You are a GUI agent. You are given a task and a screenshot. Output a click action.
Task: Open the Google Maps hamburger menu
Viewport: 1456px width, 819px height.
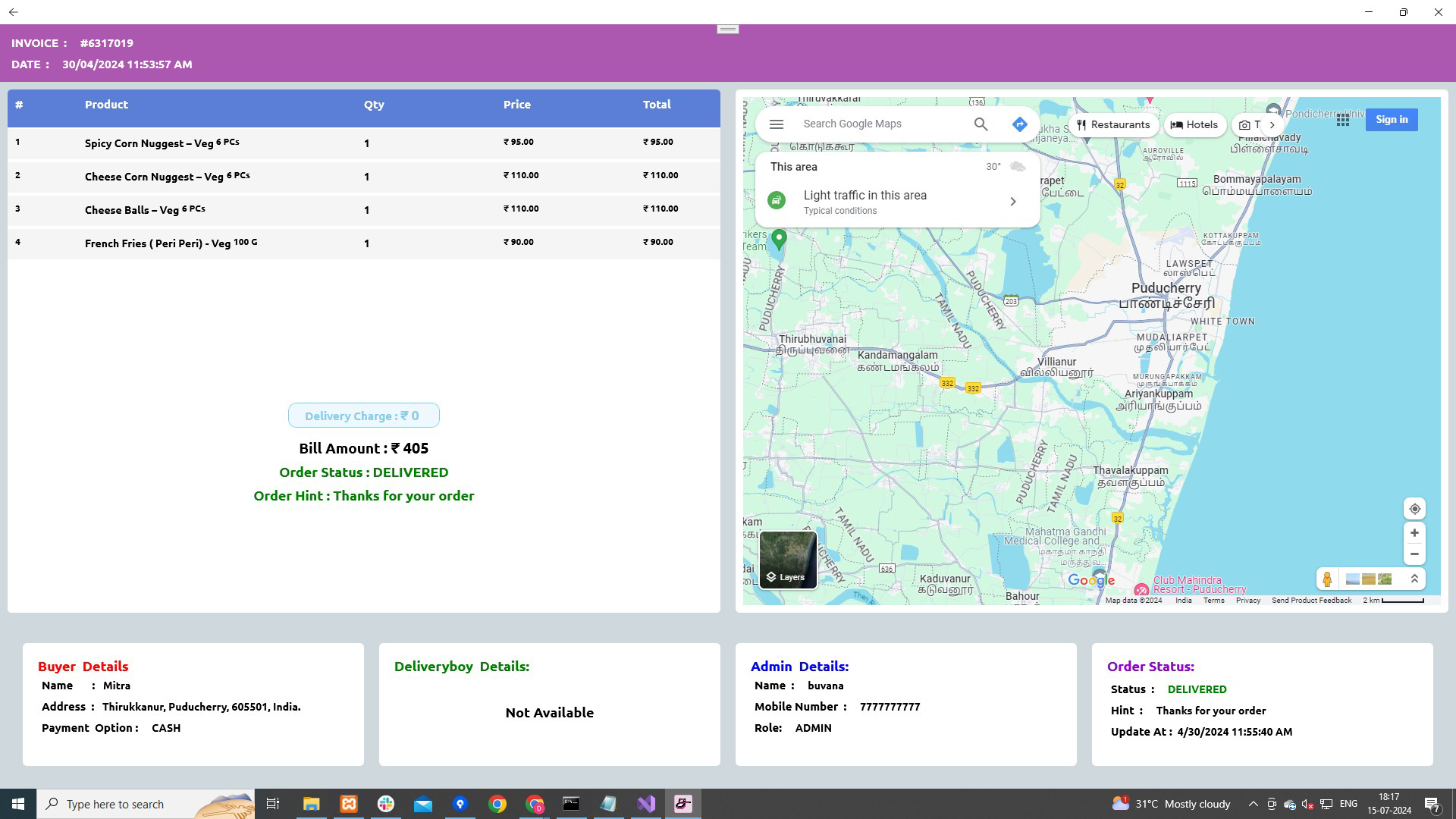tap(776, 124)
